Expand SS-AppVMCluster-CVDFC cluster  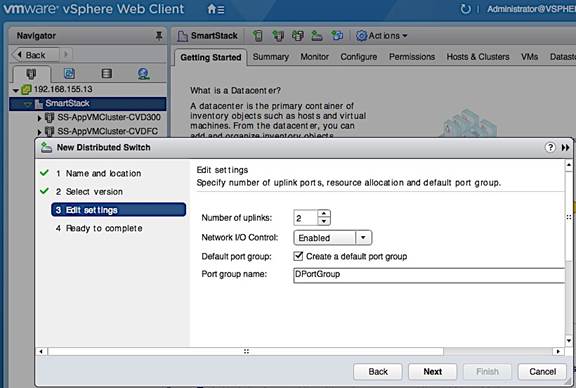39,132
